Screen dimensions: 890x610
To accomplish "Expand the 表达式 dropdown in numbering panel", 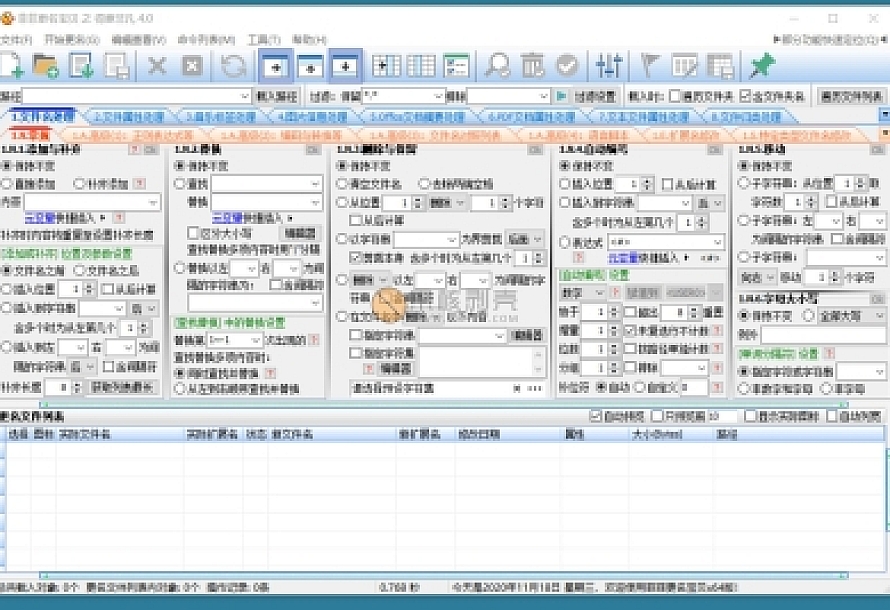I will point(717,242).
